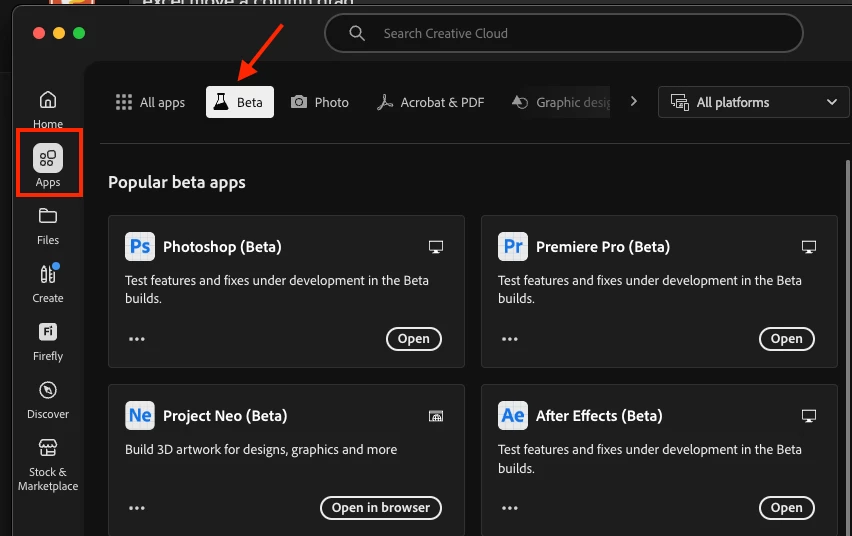Click the Premiere Pro (Beta) title text
The width and height of the screenshot is (852, 536).
pyautogui.click(x=603, y=247)
